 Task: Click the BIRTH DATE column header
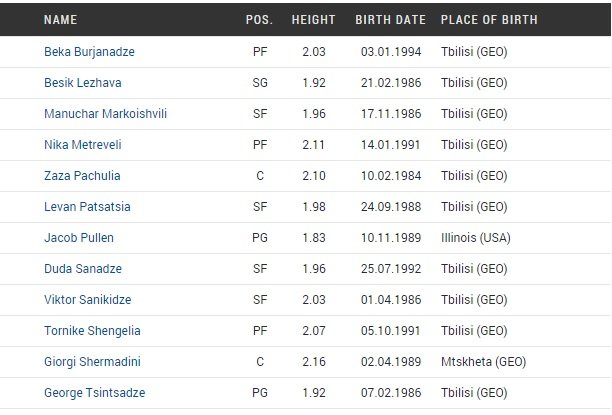(390, 19)
